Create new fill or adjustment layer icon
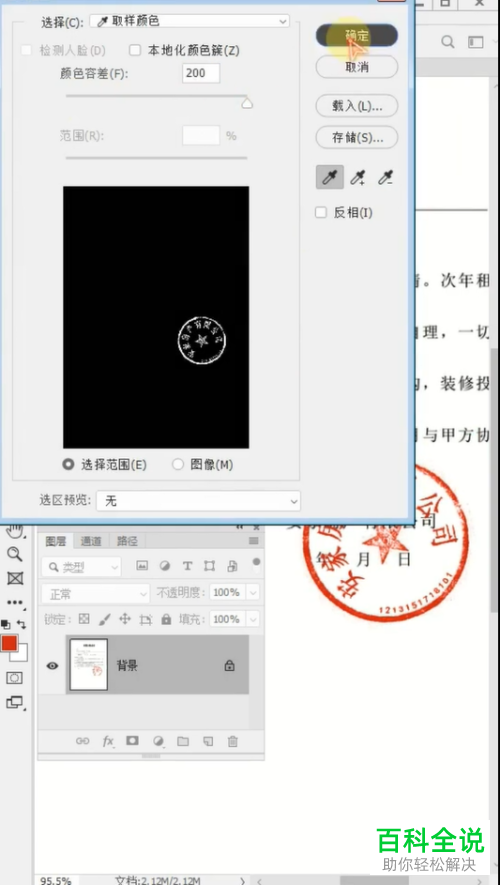 point(159,741)
